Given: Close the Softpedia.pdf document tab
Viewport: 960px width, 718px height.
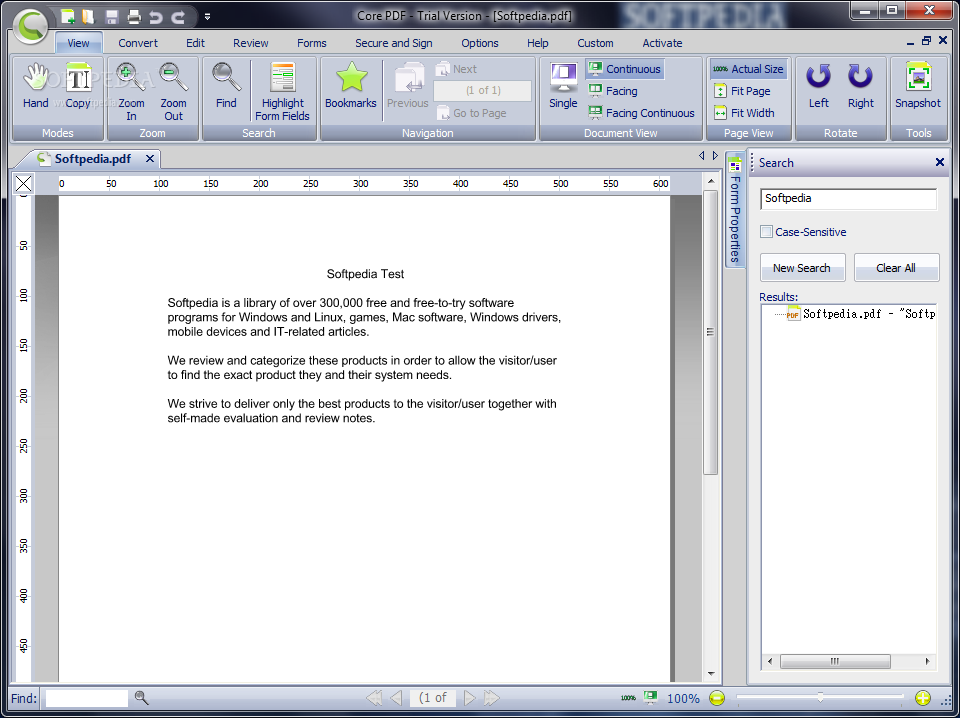Looking at the screenshot, I should (x=150, y=159).
